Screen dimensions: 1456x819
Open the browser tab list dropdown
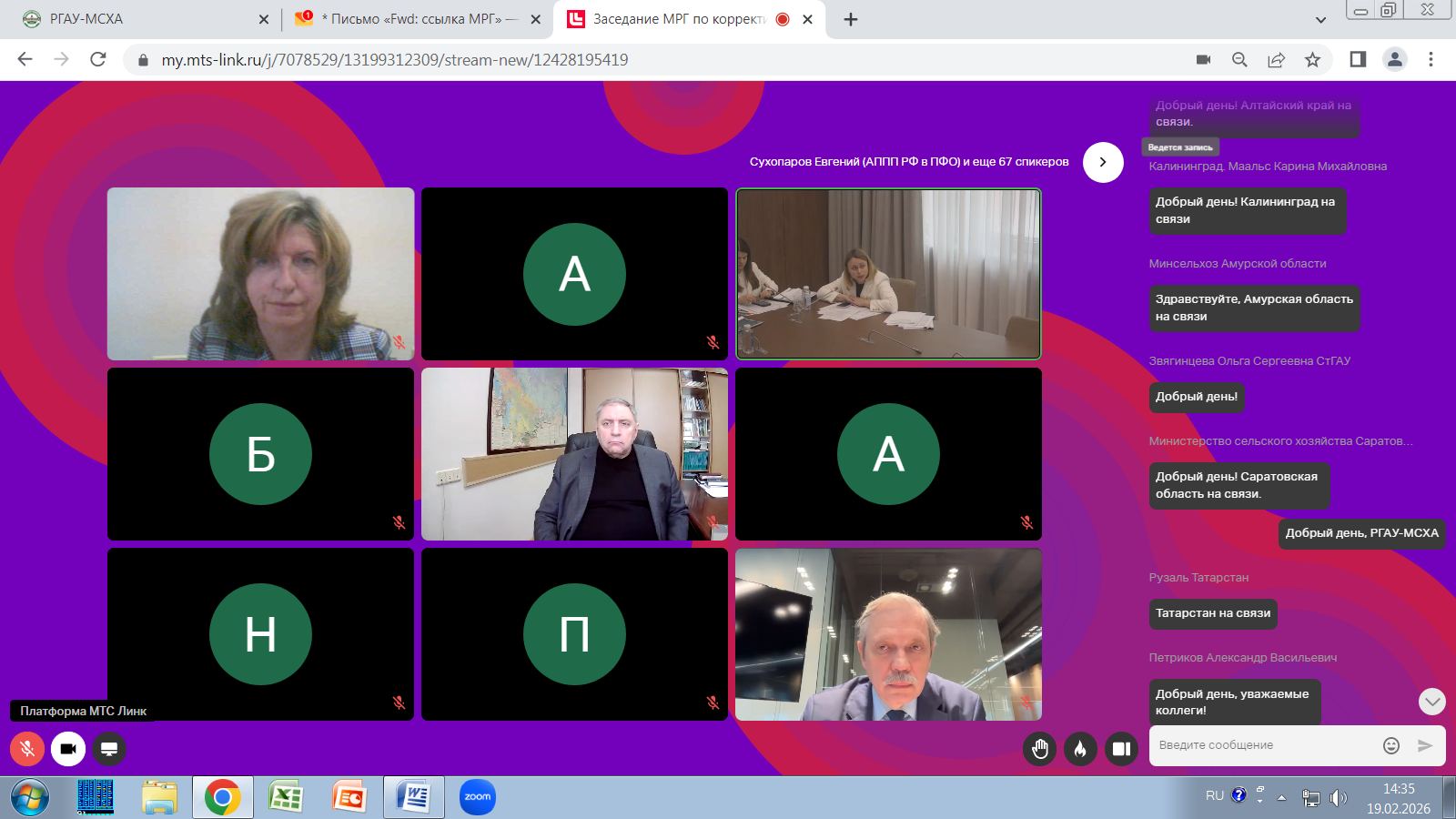click(x=1320, y=19)
